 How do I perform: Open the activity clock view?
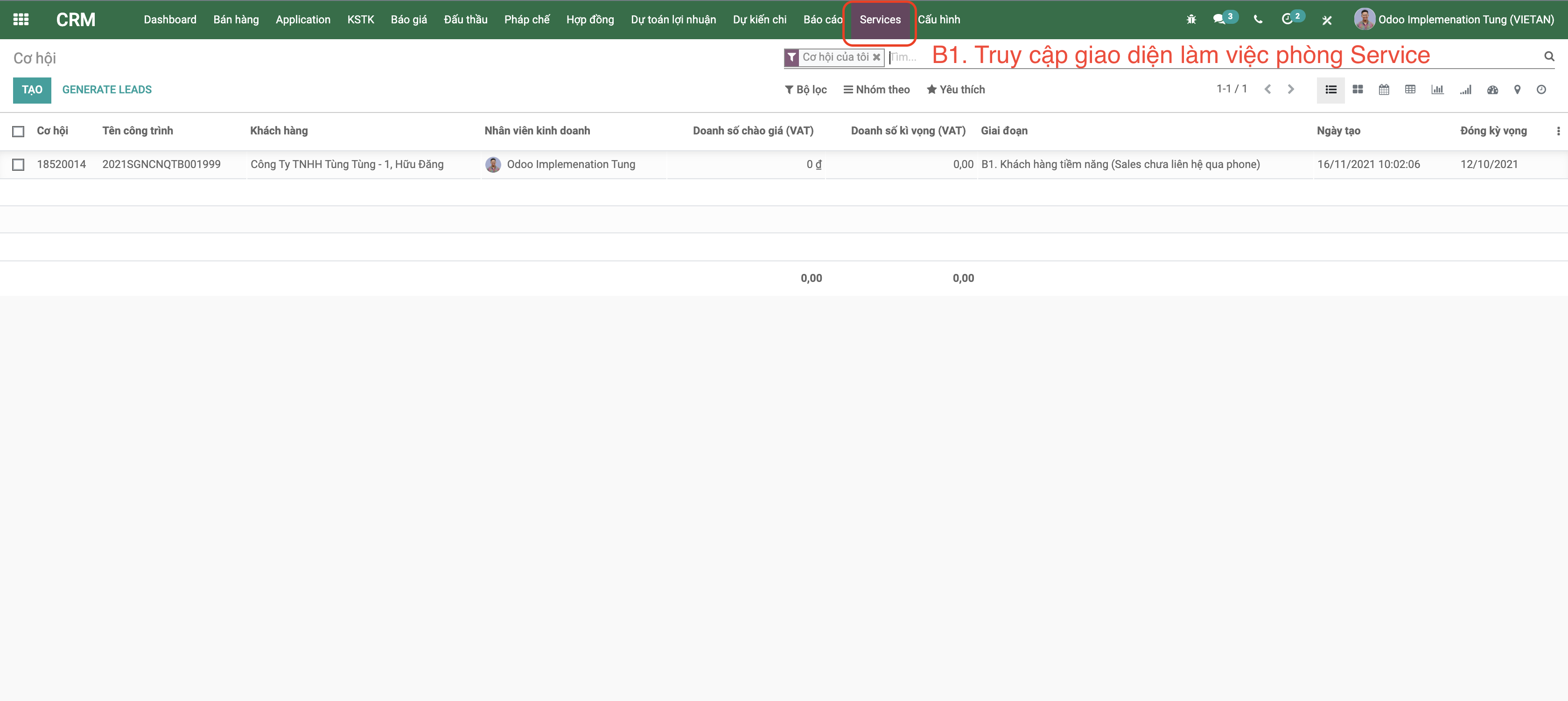click(1540, 90)
